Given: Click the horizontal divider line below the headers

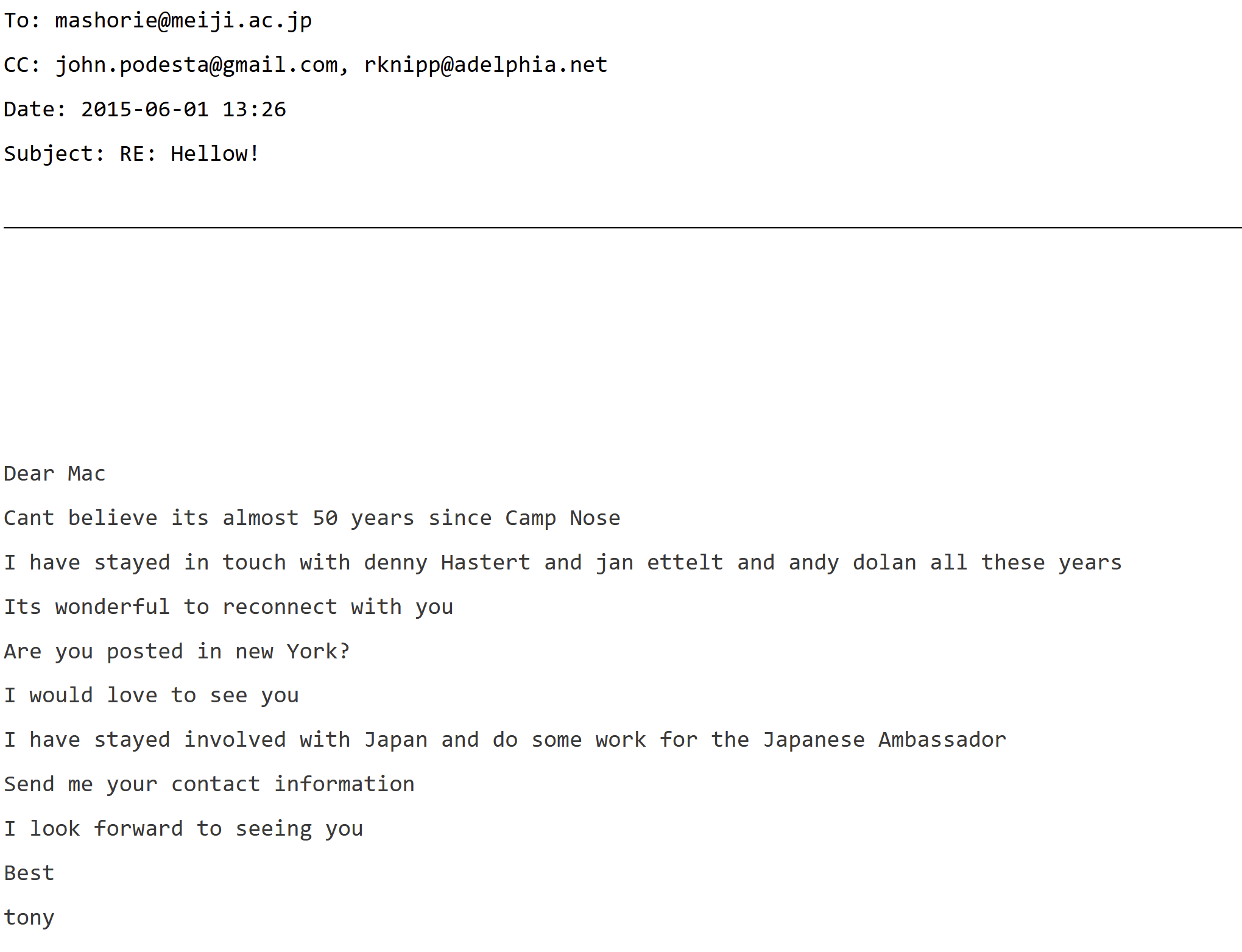Looking at the screenshot, I should [x=621, y=228].
